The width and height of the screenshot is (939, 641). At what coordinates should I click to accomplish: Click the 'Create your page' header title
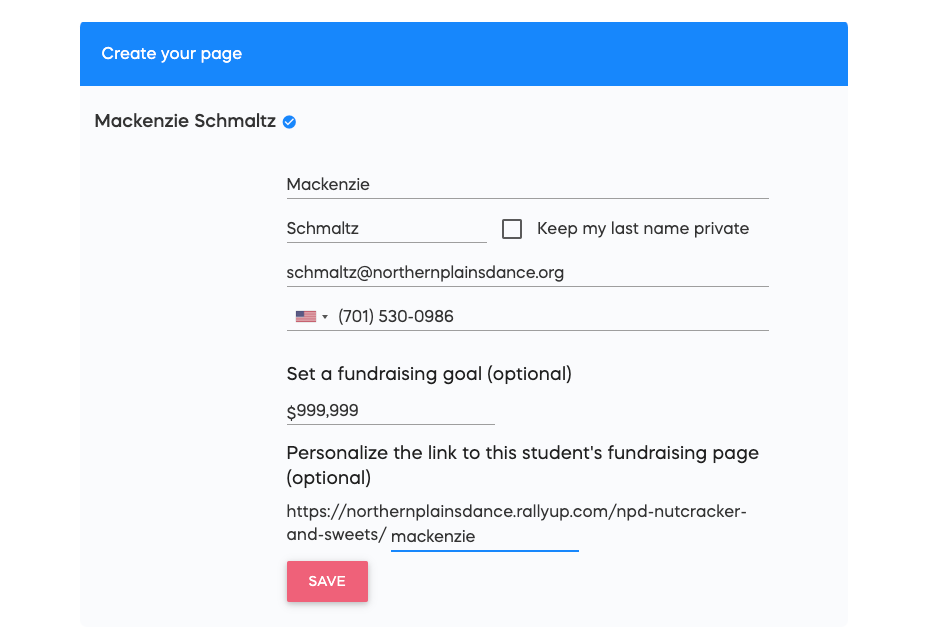point(171,54)
